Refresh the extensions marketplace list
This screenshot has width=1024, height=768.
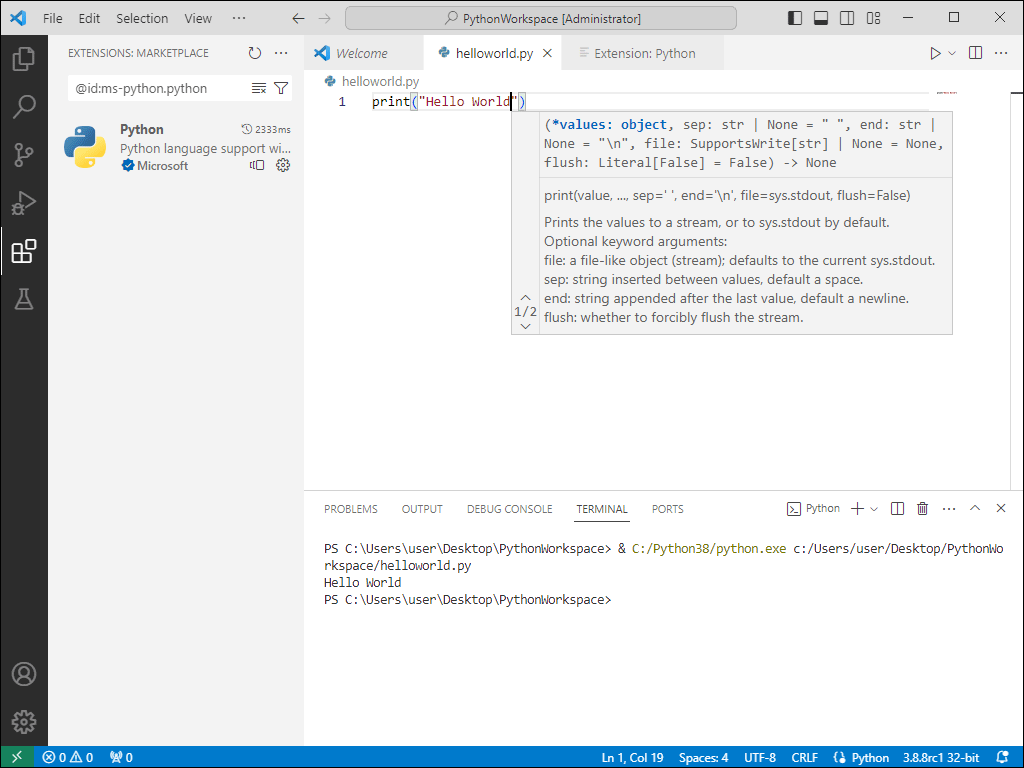[255, 53]
